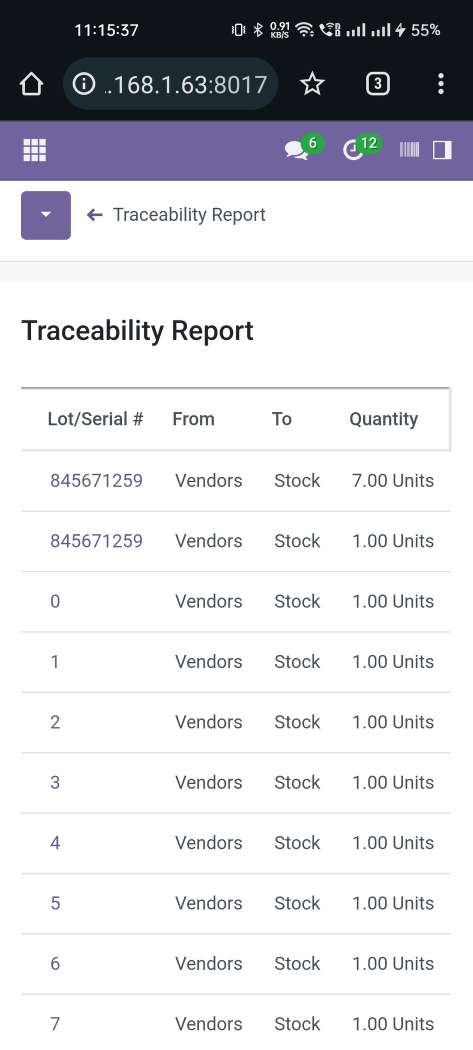Viewport: 473px width, 1050px height.
Task: Bookmark page with the star icon
Action: point(312,84)
